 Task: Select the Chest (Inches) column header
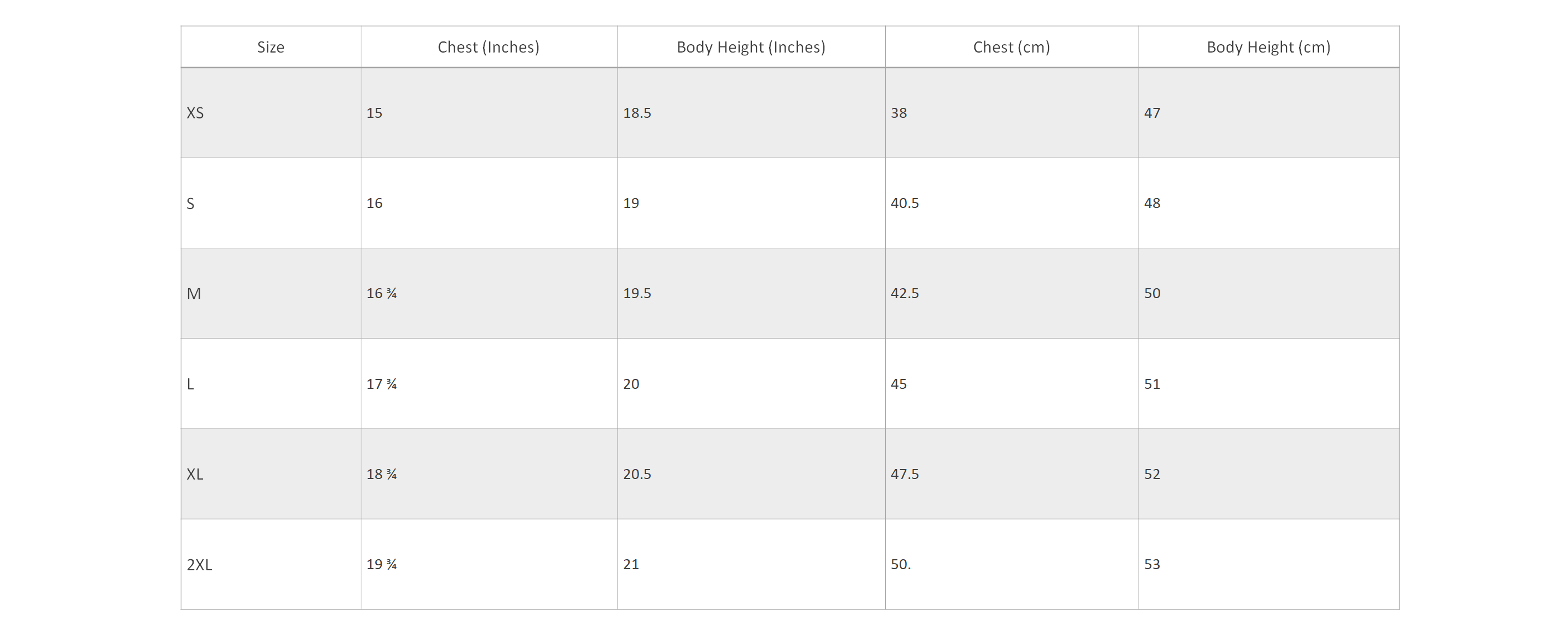tap(489, 47)
